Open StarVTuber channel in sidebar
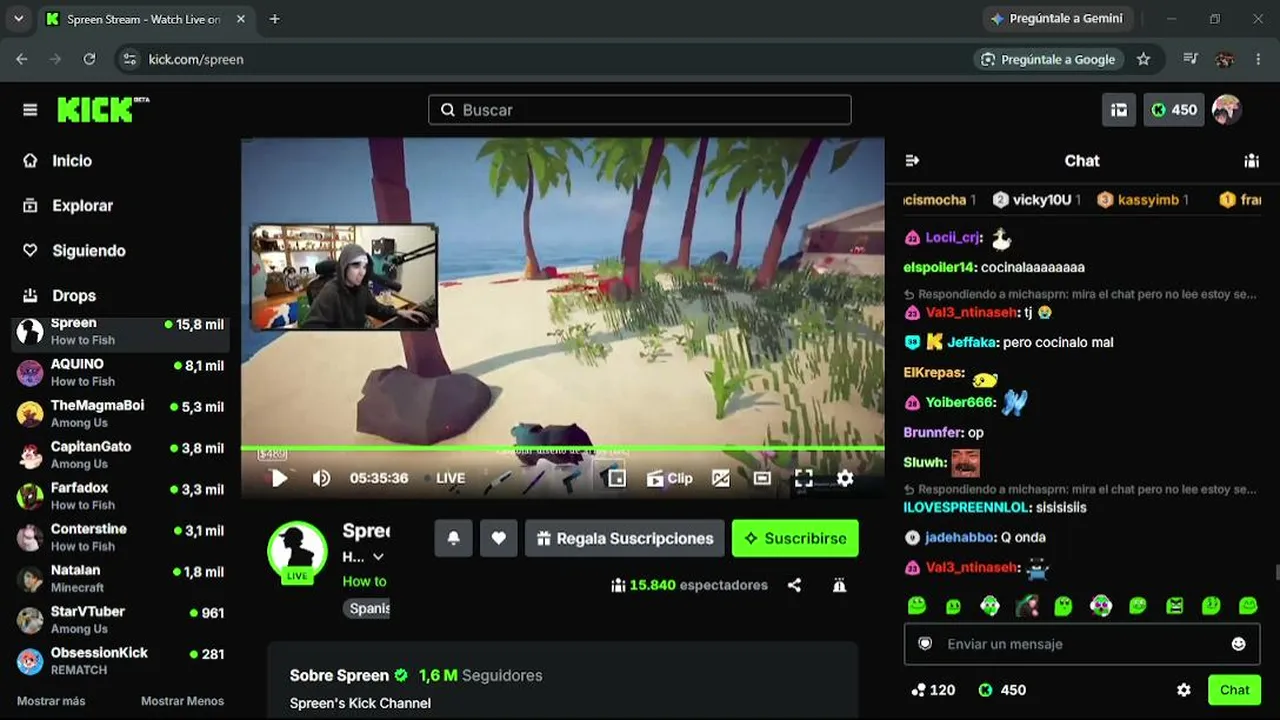1280x720 pixels. click(x=120, y=619)
